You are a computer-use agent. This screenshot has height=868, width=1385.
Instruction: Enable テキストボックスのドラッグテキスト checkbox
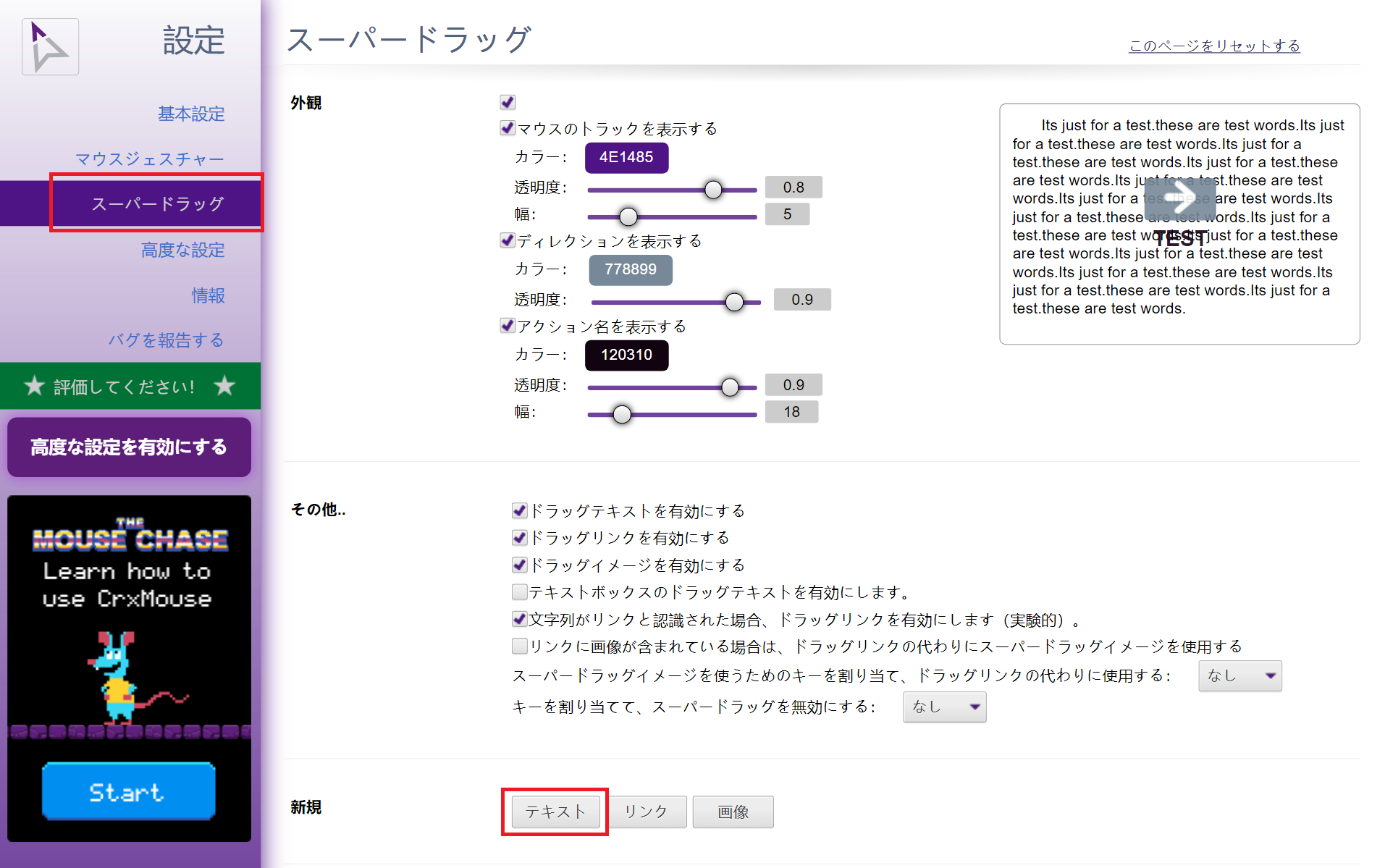(519, 592)
